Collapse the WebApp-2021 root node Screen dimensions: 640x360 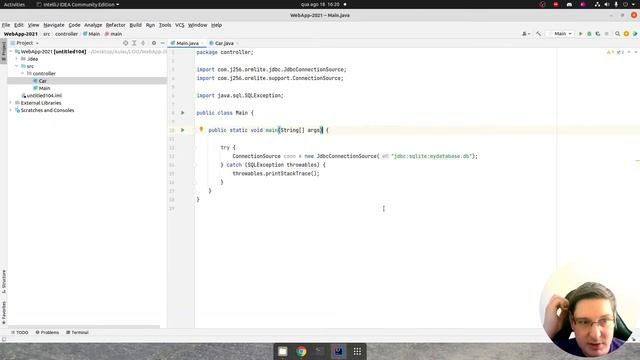tap(11, 52)
